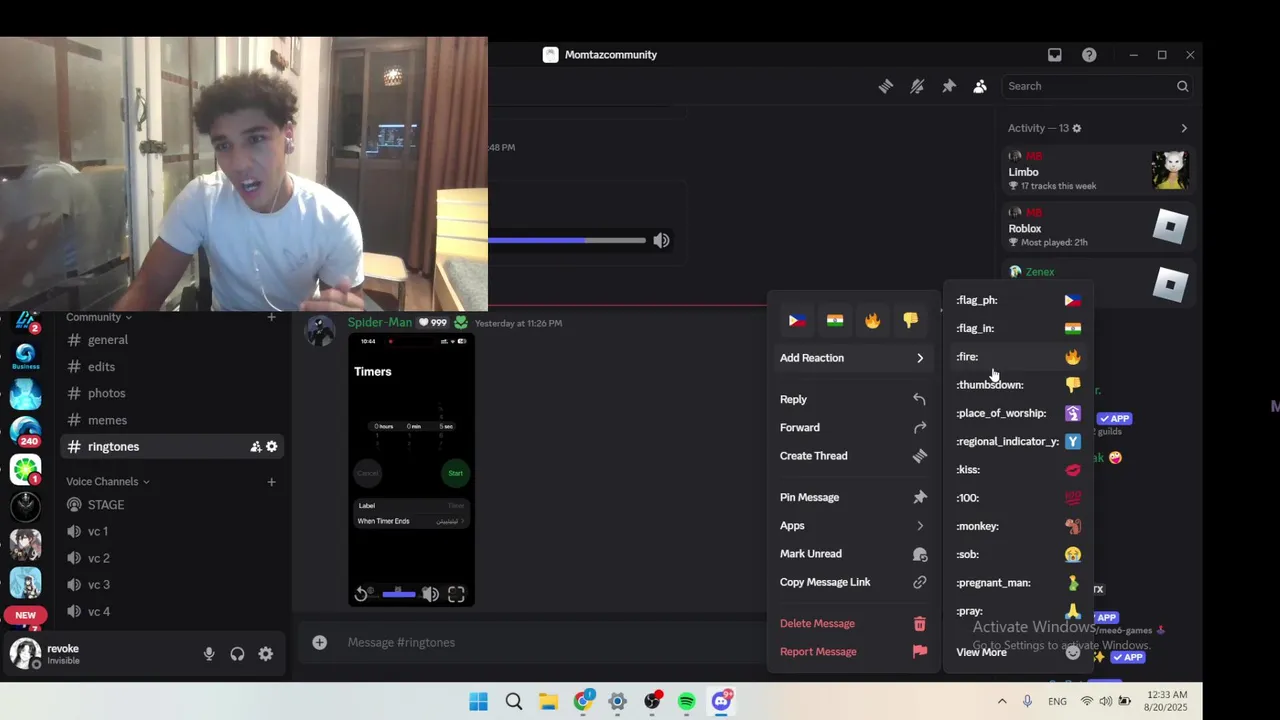Expand the Apps submenu
This screenshot has width=1280, height=720.
pos(853,525)
